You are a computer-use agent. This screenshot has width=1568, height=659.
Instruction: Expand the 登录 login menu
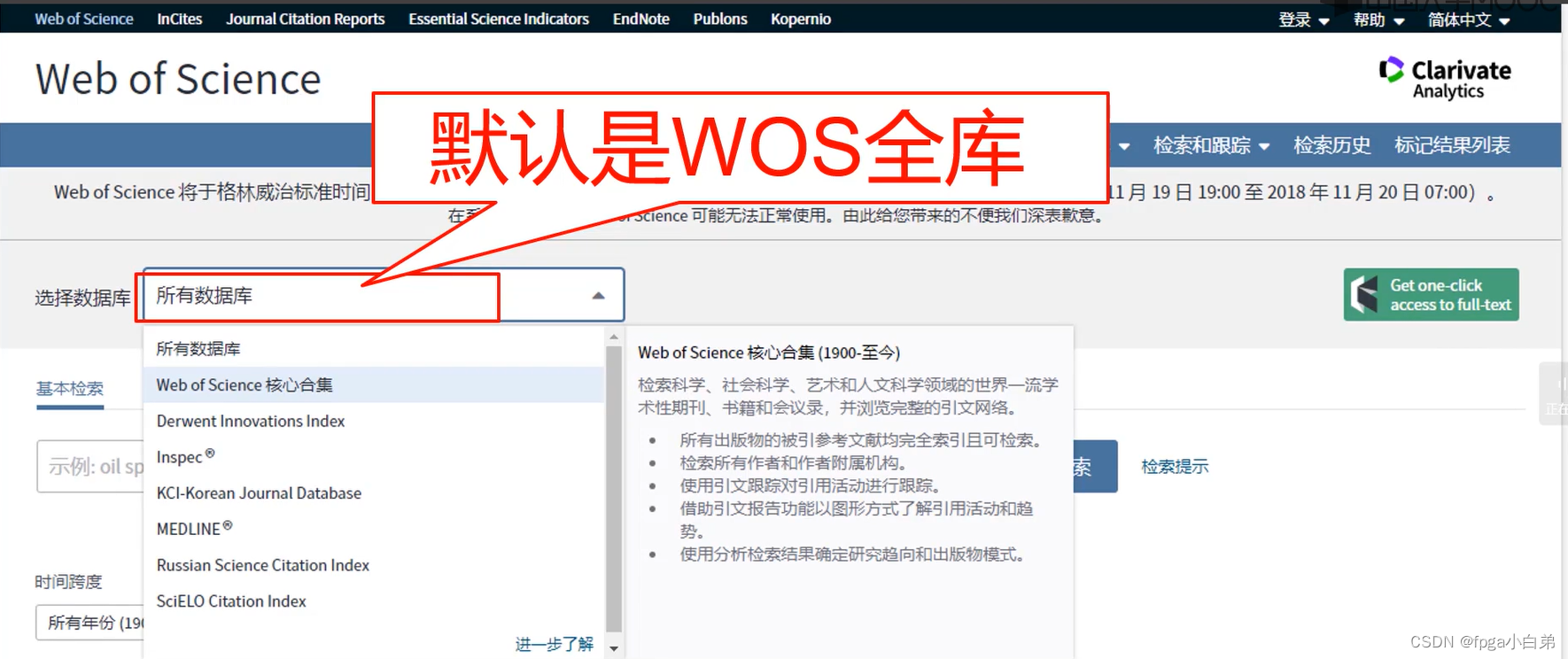1304,19
